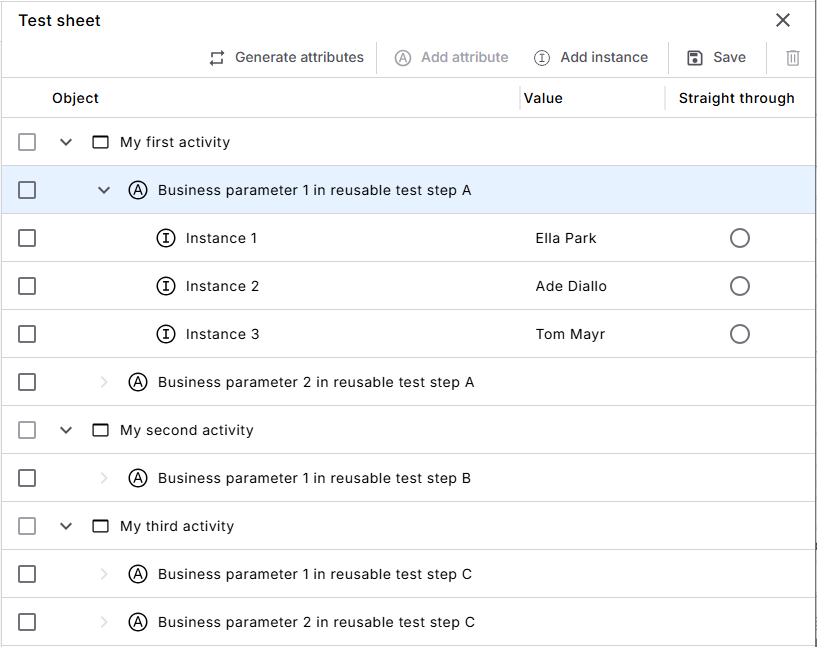This screenshot has height=647, width=817.
Task: Check the My first activity checkbox
Action: (27, 142)
